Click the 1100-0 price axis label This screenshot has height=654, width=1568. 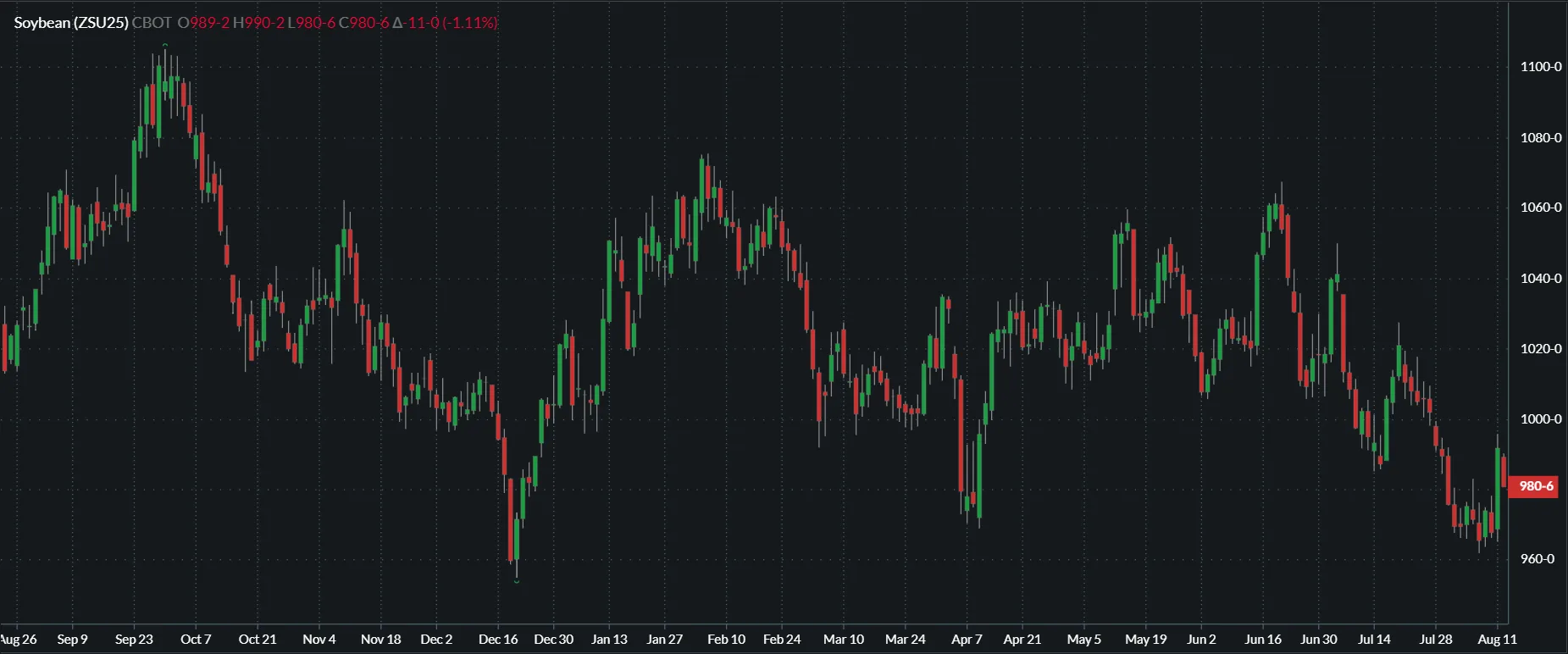point(1540,67)
